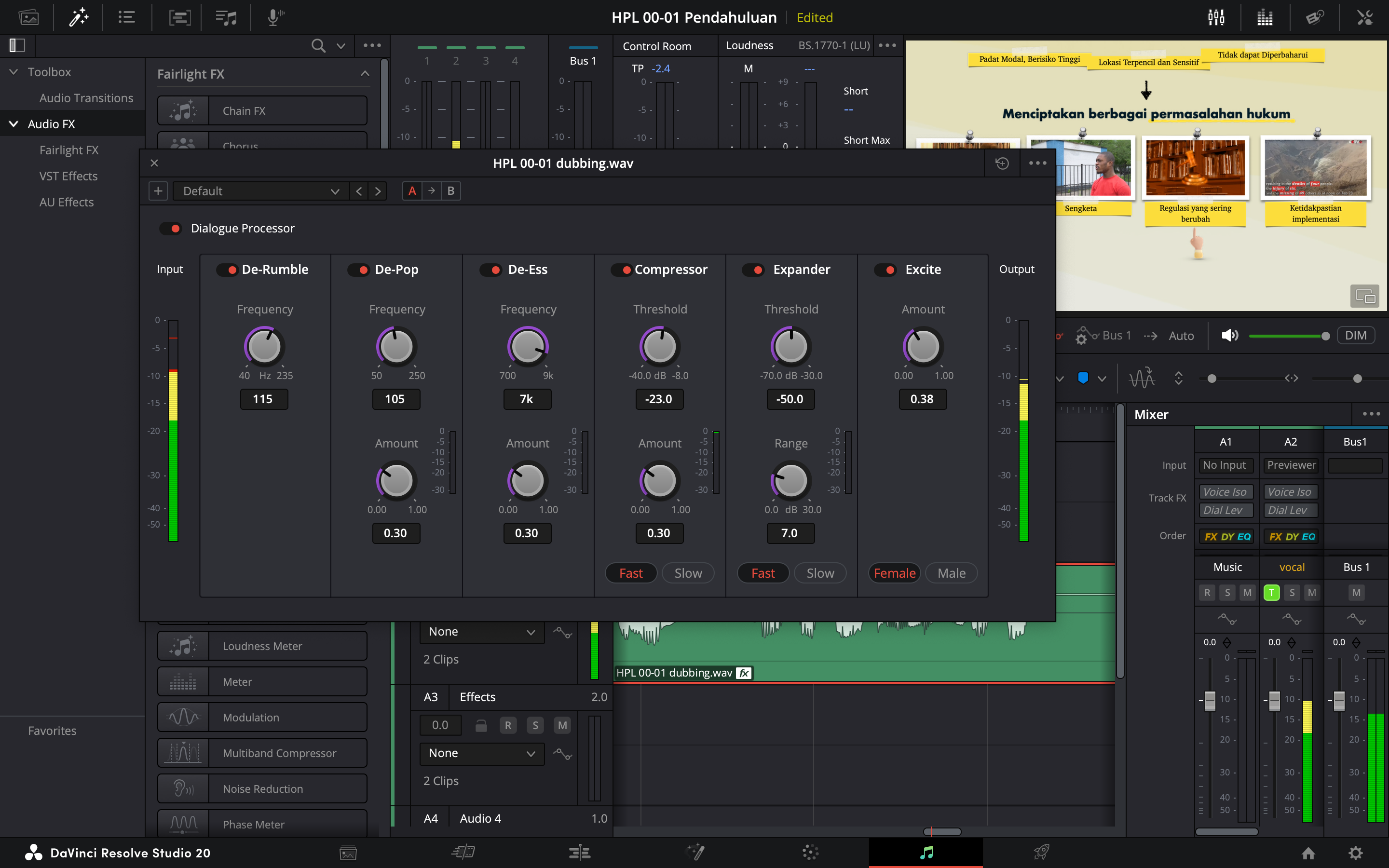Select AU Effects in the sidebar
1389x868 pixels.
coord(67,202)
